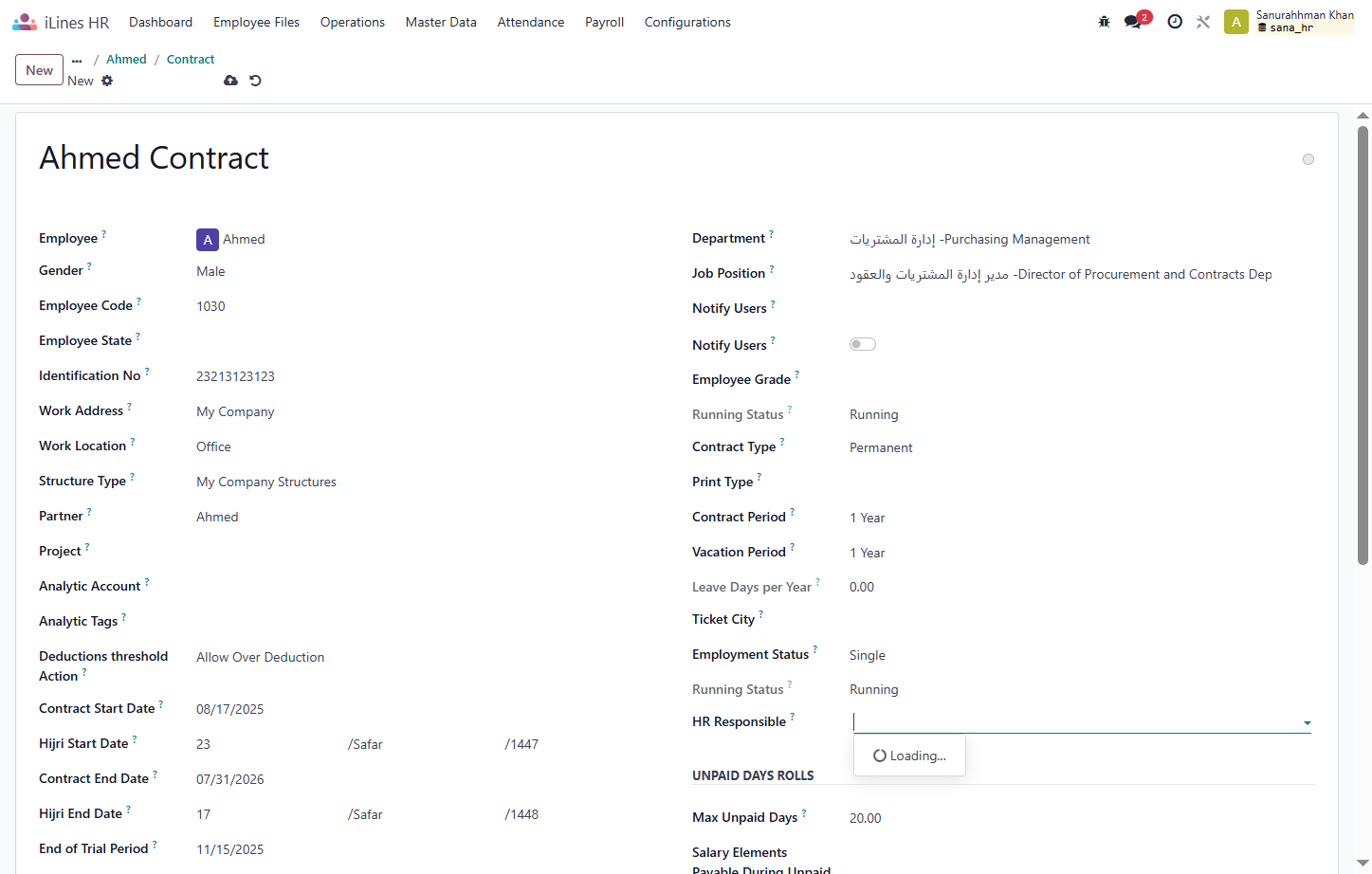Expand the HR Responsible dropdown arrow
This screenshot has width=1372, height=874.
pos(1307,723)
